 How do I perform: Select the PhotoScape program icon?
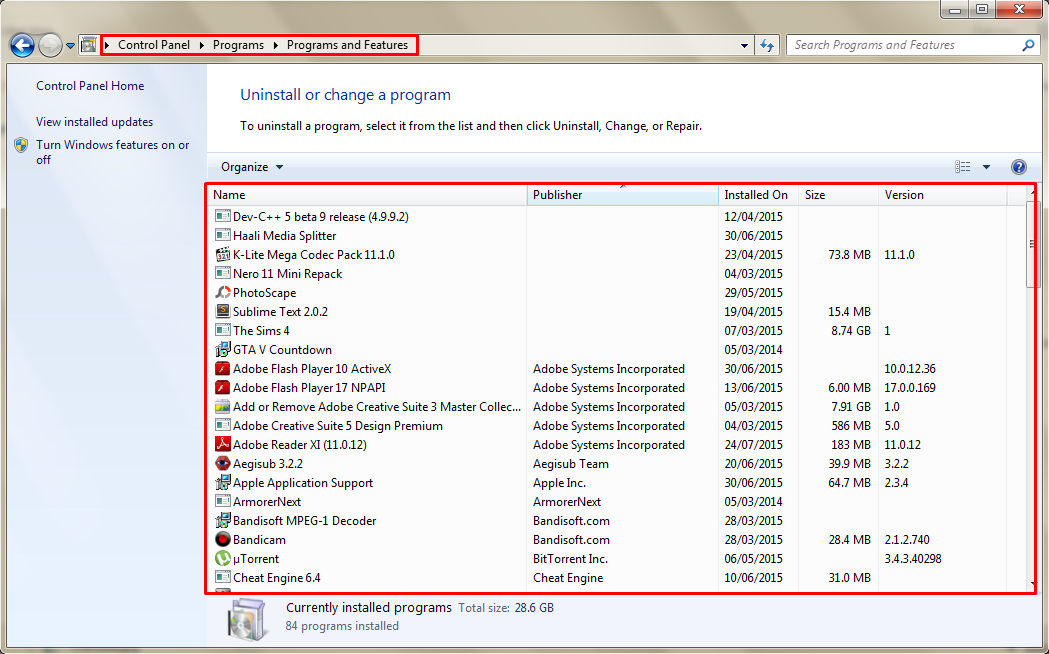coord(223,292)
